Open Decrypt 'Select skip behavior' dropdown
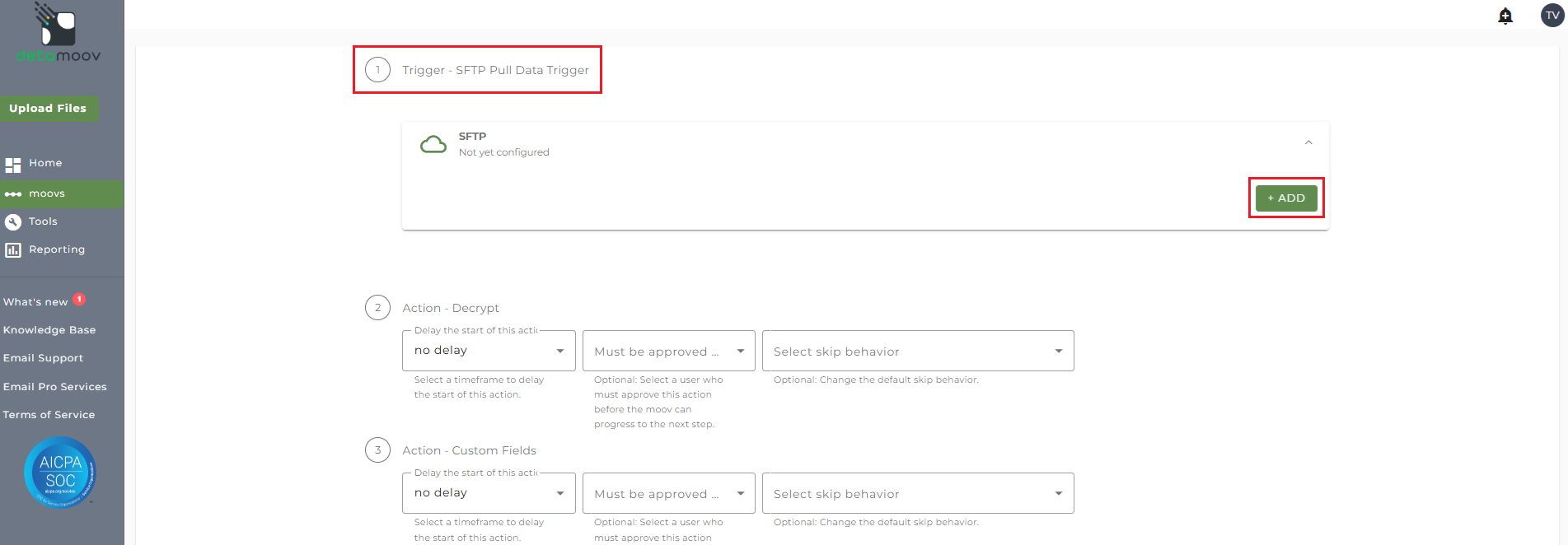This screenshot has width=1568, height=545. (917, 352)
